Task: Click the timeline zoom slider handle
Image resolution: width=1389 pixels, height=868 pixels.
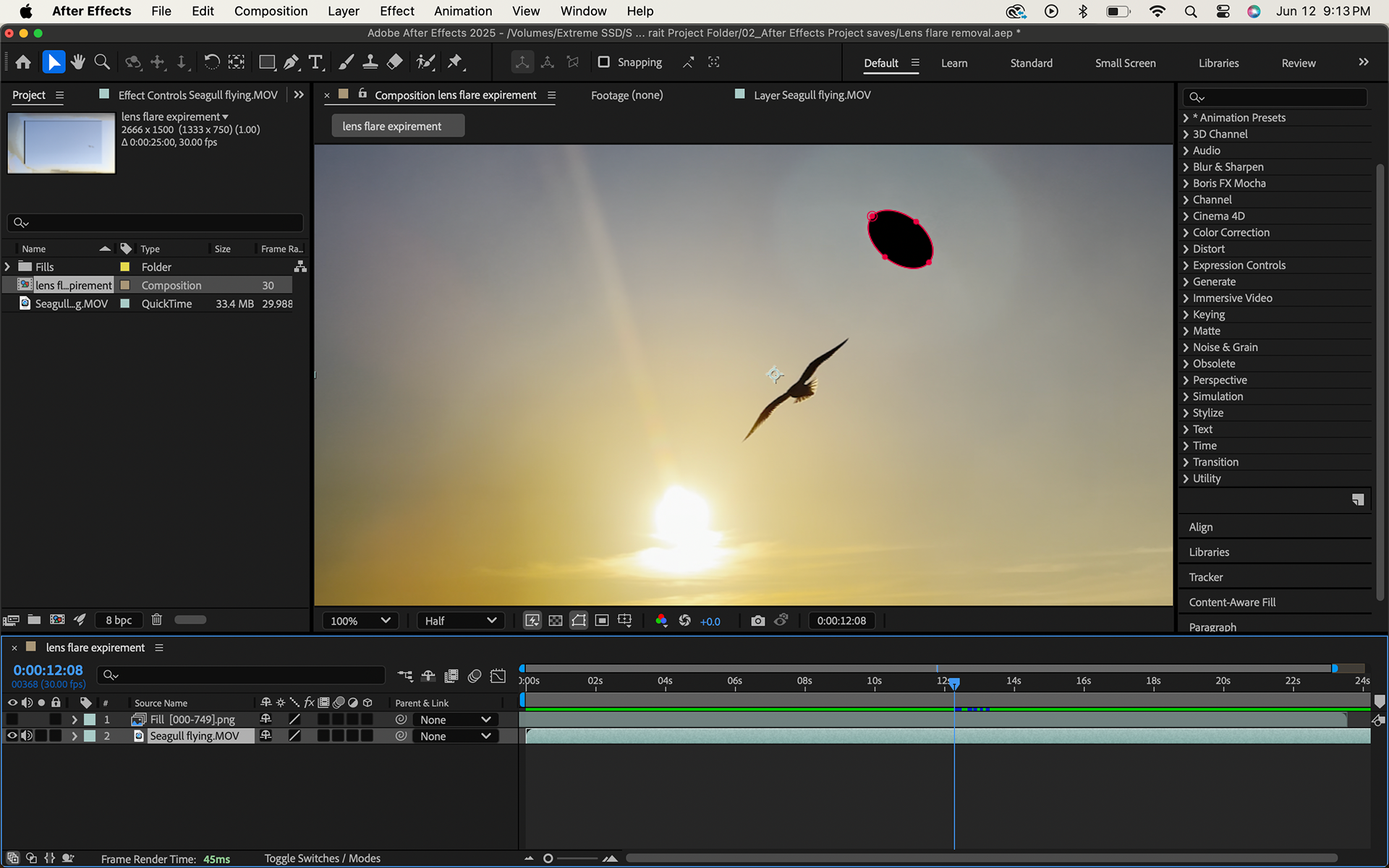Action: (548, 859)
